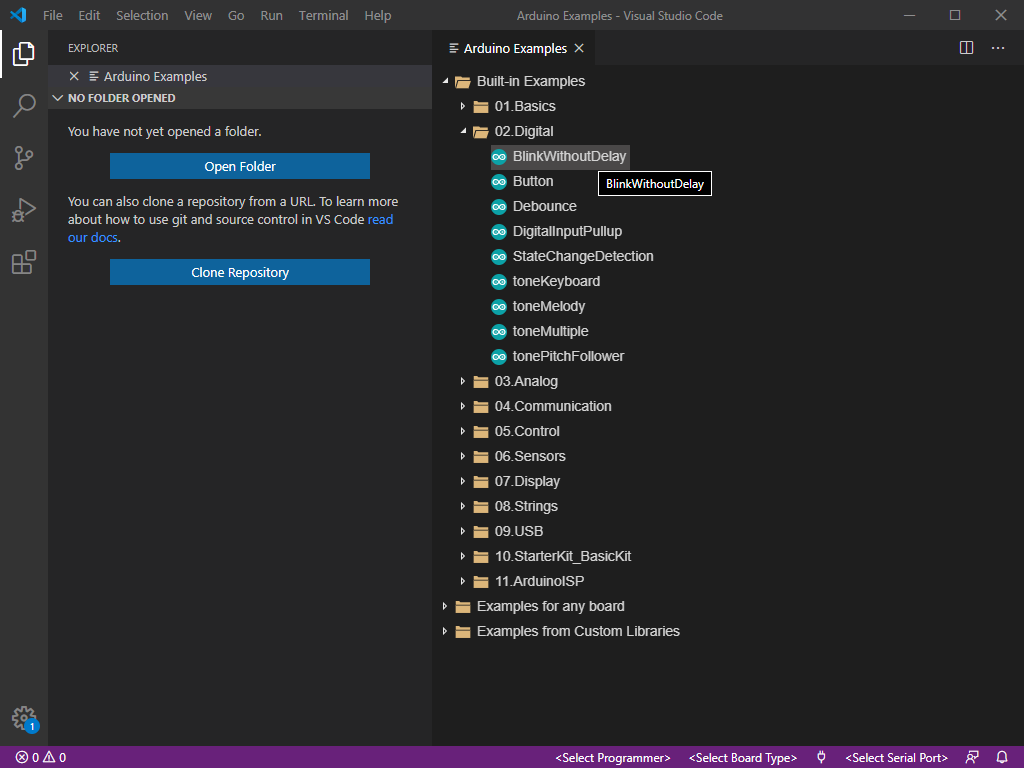Image resolution: width=1024 pixels, height=768 pixels.
Task: Expand the 10.StarterKit_BasicKit folder arrow
Action: point(462,556)
